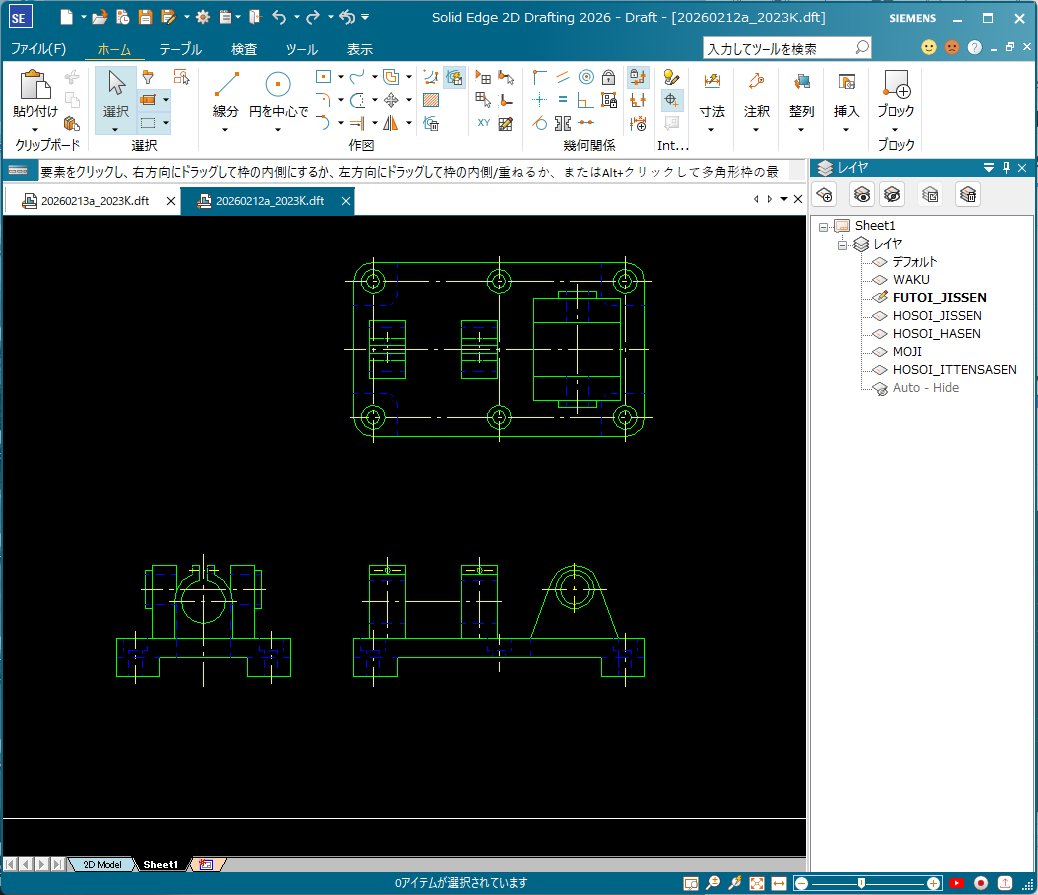Image resolution: width=1038 pixels, height=895 pixels.
Task: Click the new layer icon in the layer panel
Action: (823, 194)
